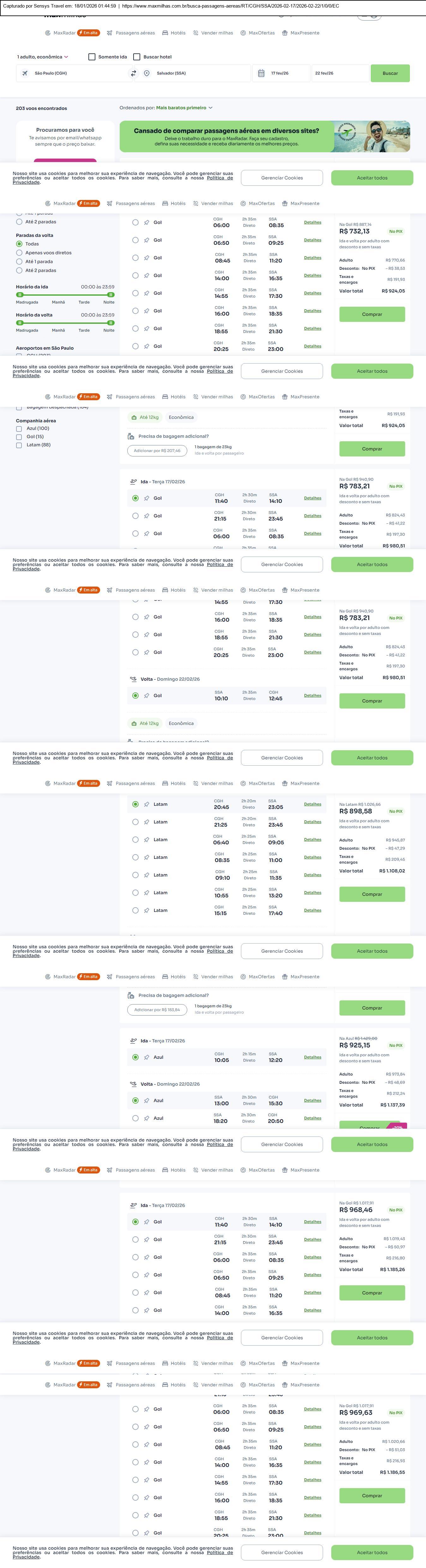Image resolution: width=426 pixels, height=1568 pixels.
Task: Click pin icon beside Latam 15:15 flight
Action: coord(147,910)
